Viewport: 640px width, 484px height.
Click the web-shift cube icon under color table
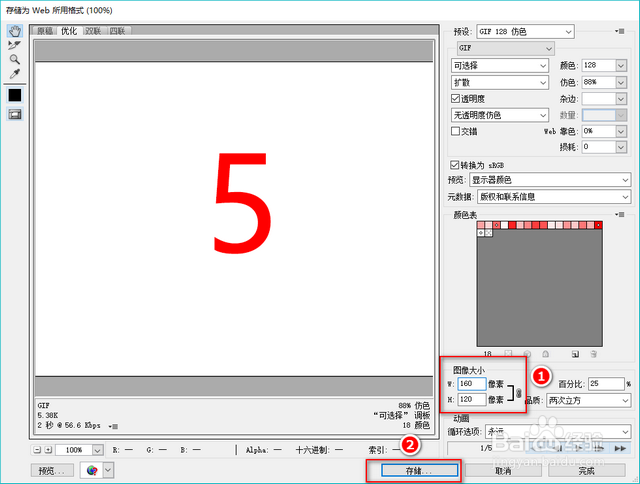(527, 354)
